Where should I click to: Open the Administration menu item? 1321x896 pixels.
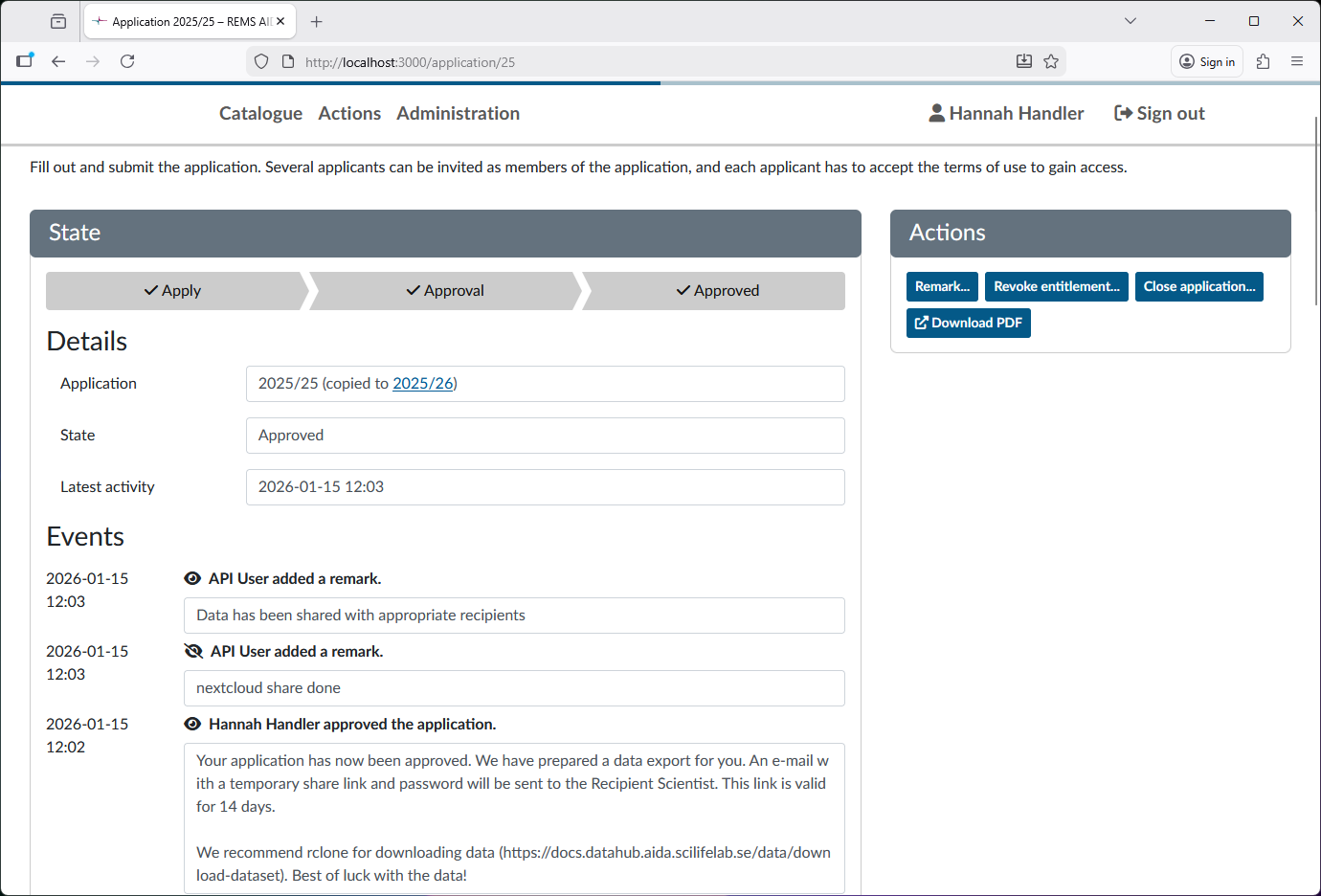pos(458,112)
